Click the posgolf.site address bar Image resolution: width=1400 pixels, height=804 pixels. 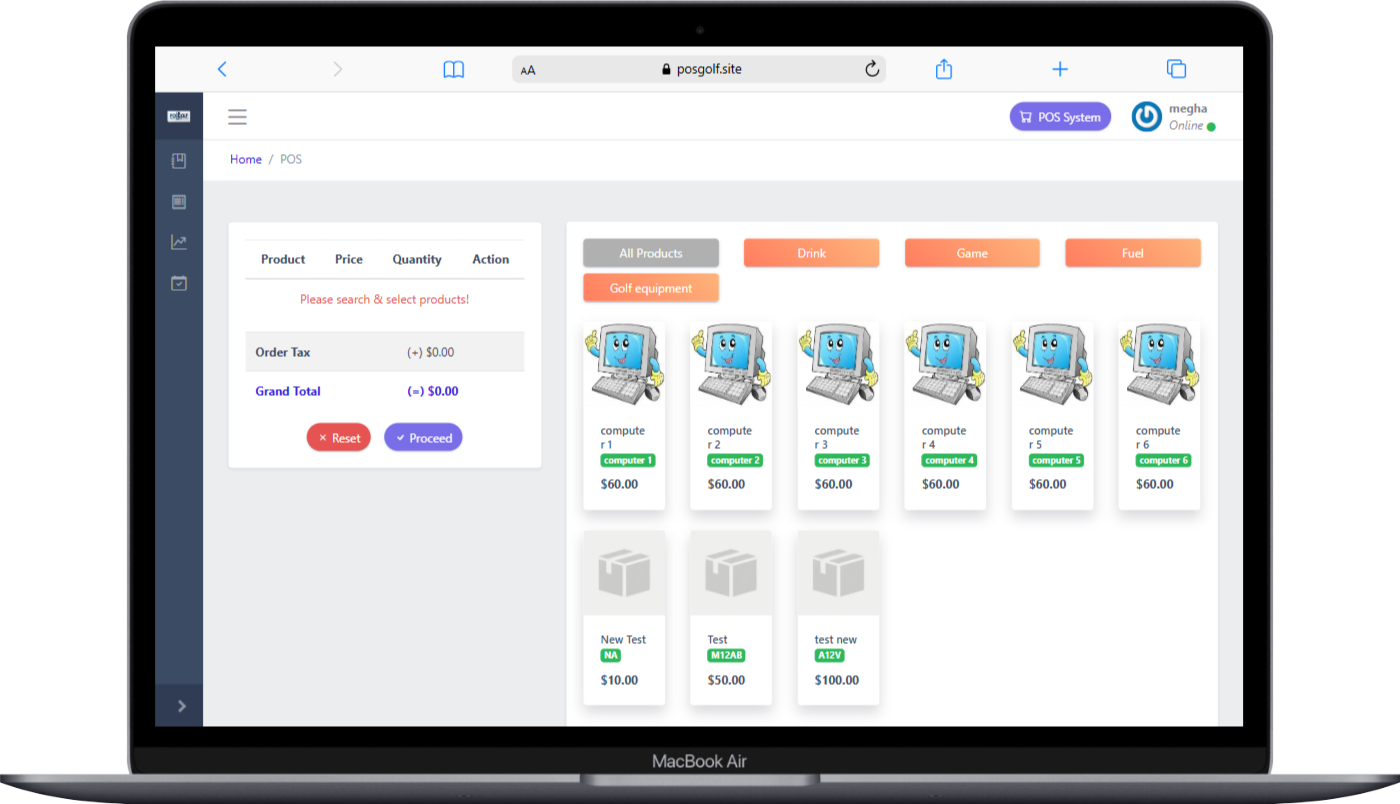point(700,69)
